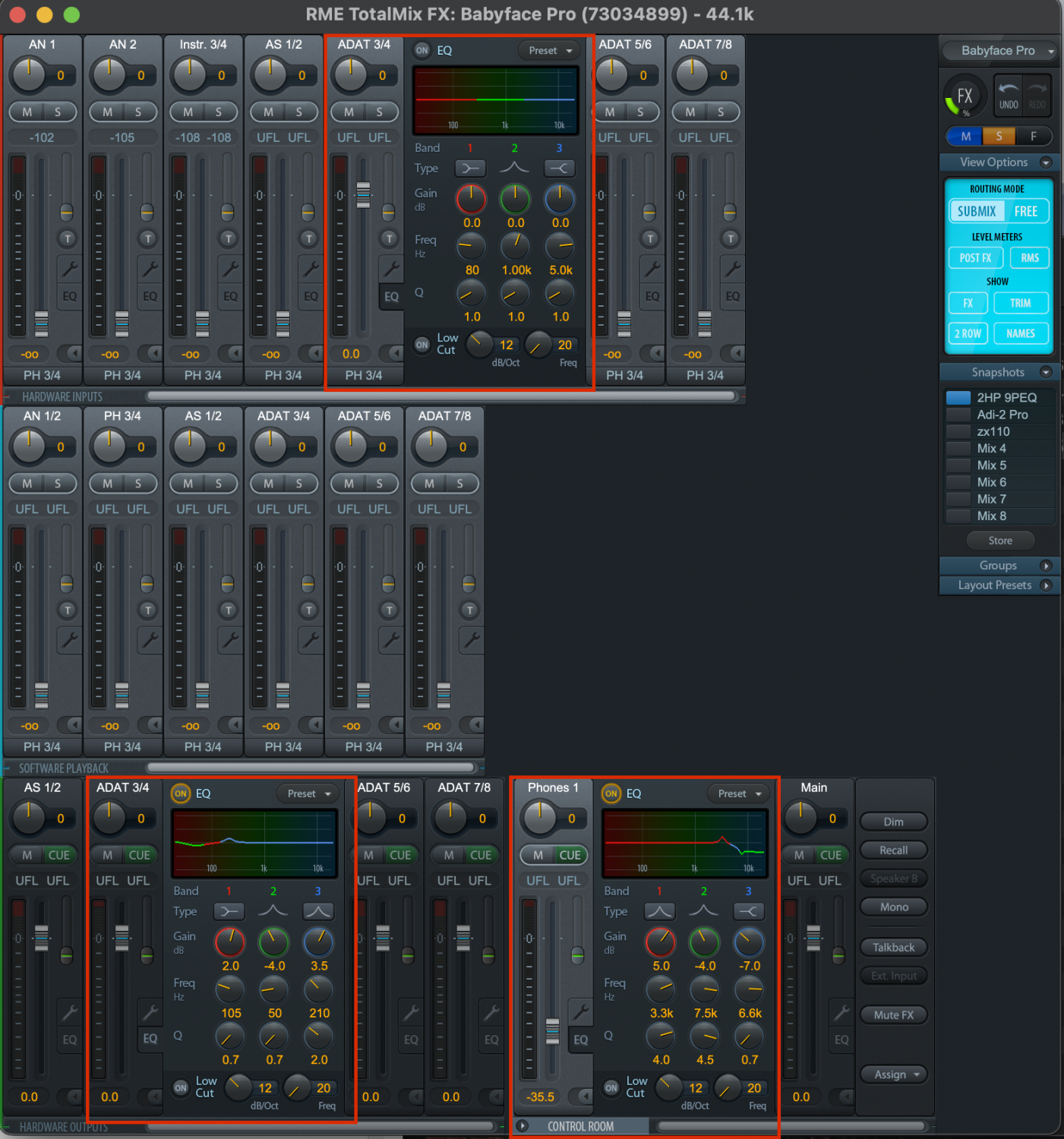Click Band 1 gain knob in Phones 1 EQ
This screenshot has width=1064, height=1139.
click(660, 942)
